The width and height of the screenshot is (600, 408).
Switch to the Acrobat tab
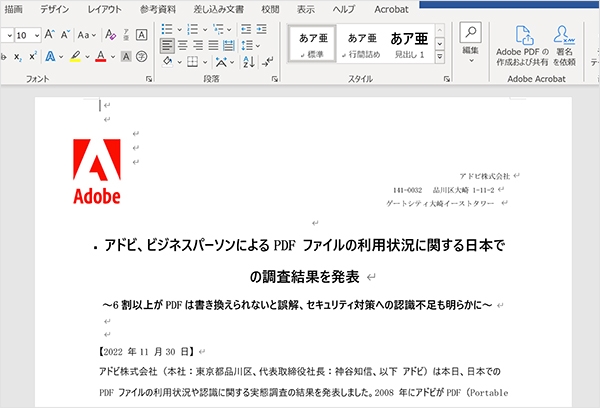pyautogui.click(x=391, y=9)
